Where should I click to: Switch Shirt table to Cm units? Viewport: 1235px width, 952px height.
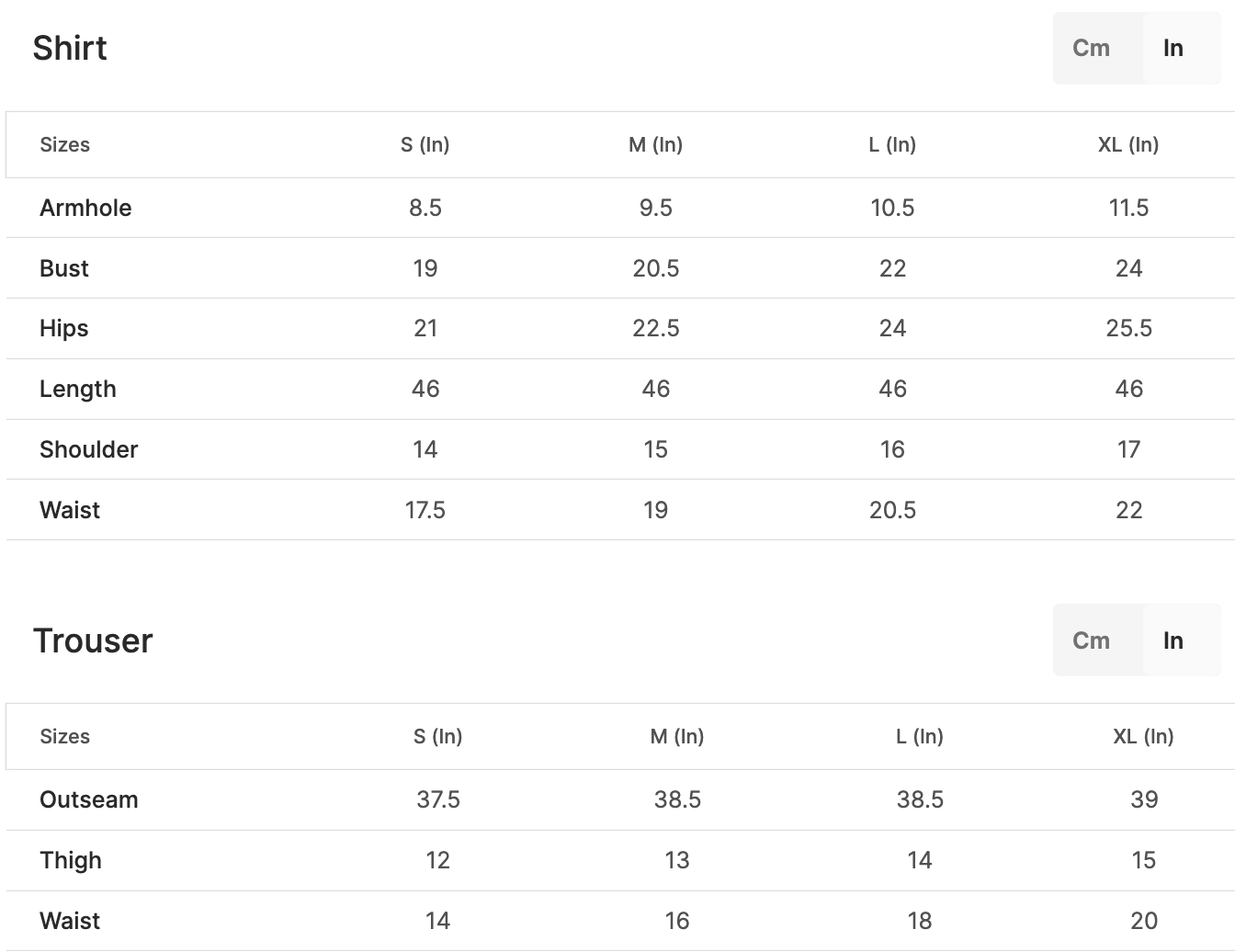pyautogui.click(x=1091, y=48)
